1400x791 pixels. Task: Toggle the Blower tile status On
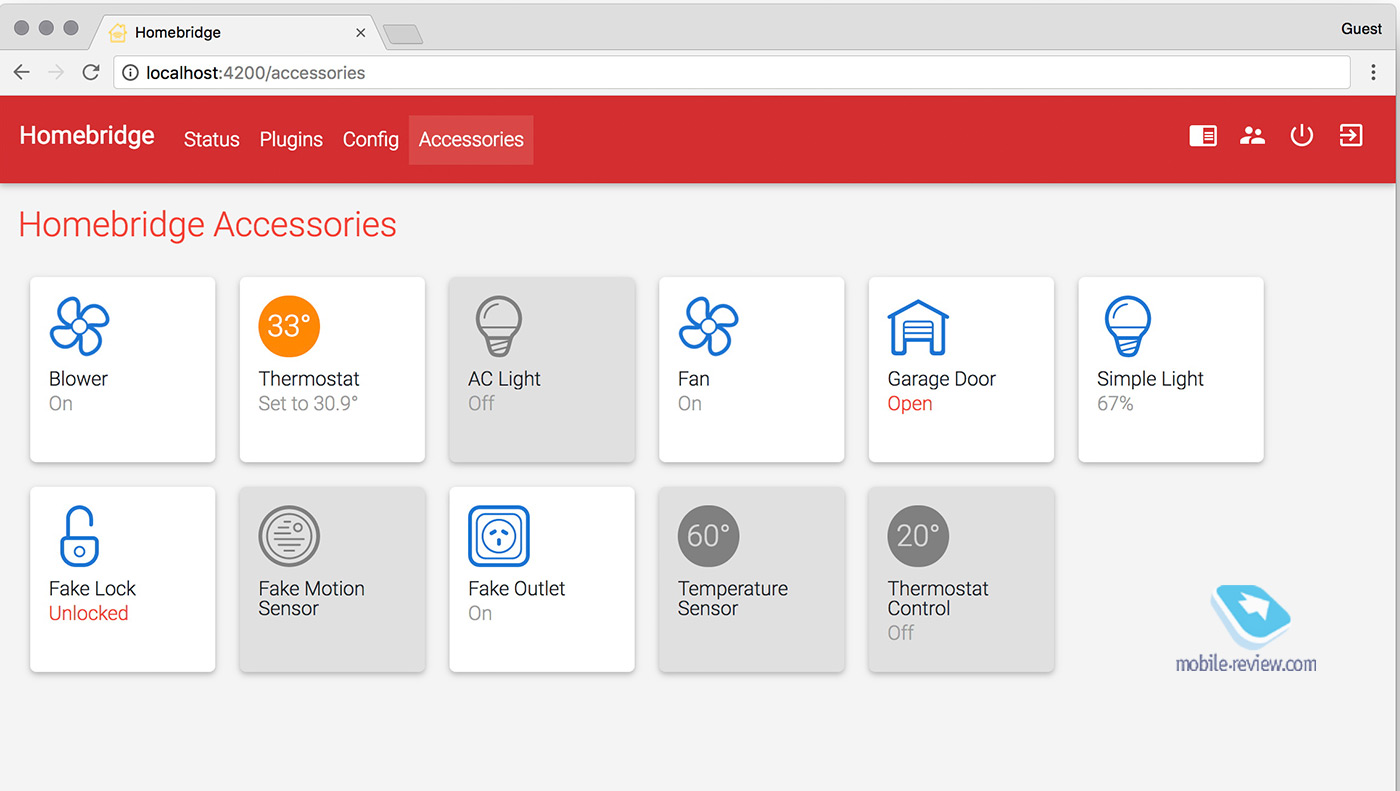[x=61, y=404]
